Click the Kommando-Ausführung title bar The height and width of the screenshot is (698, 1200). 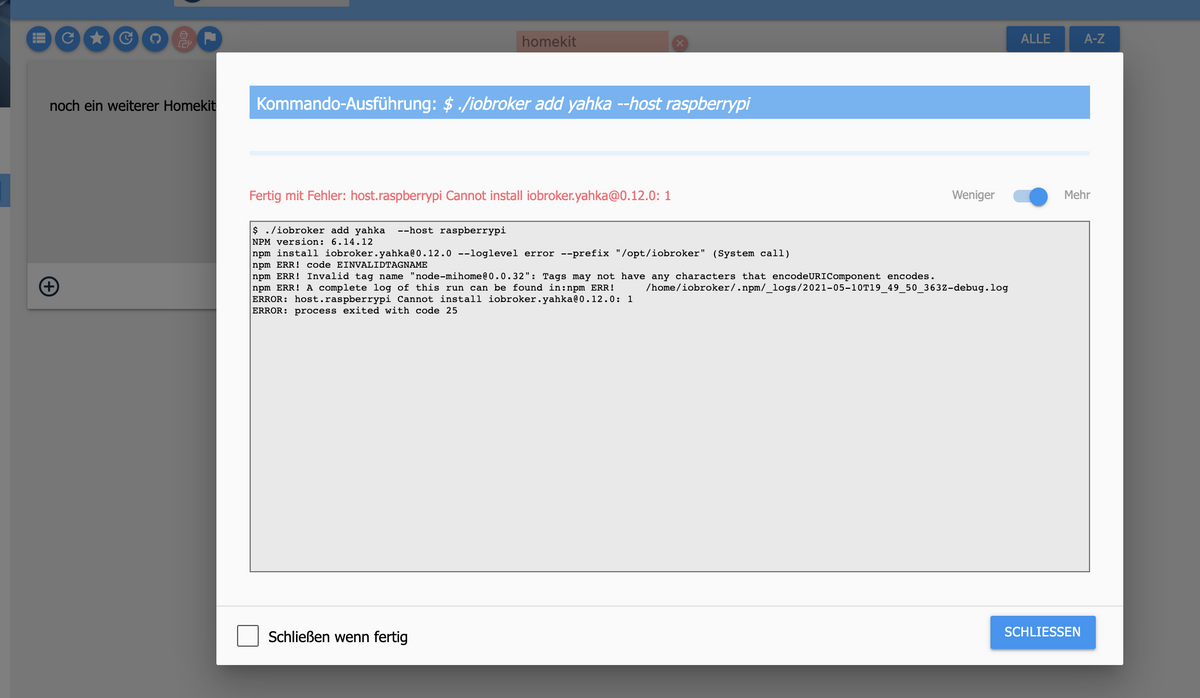tap(669, 104)
